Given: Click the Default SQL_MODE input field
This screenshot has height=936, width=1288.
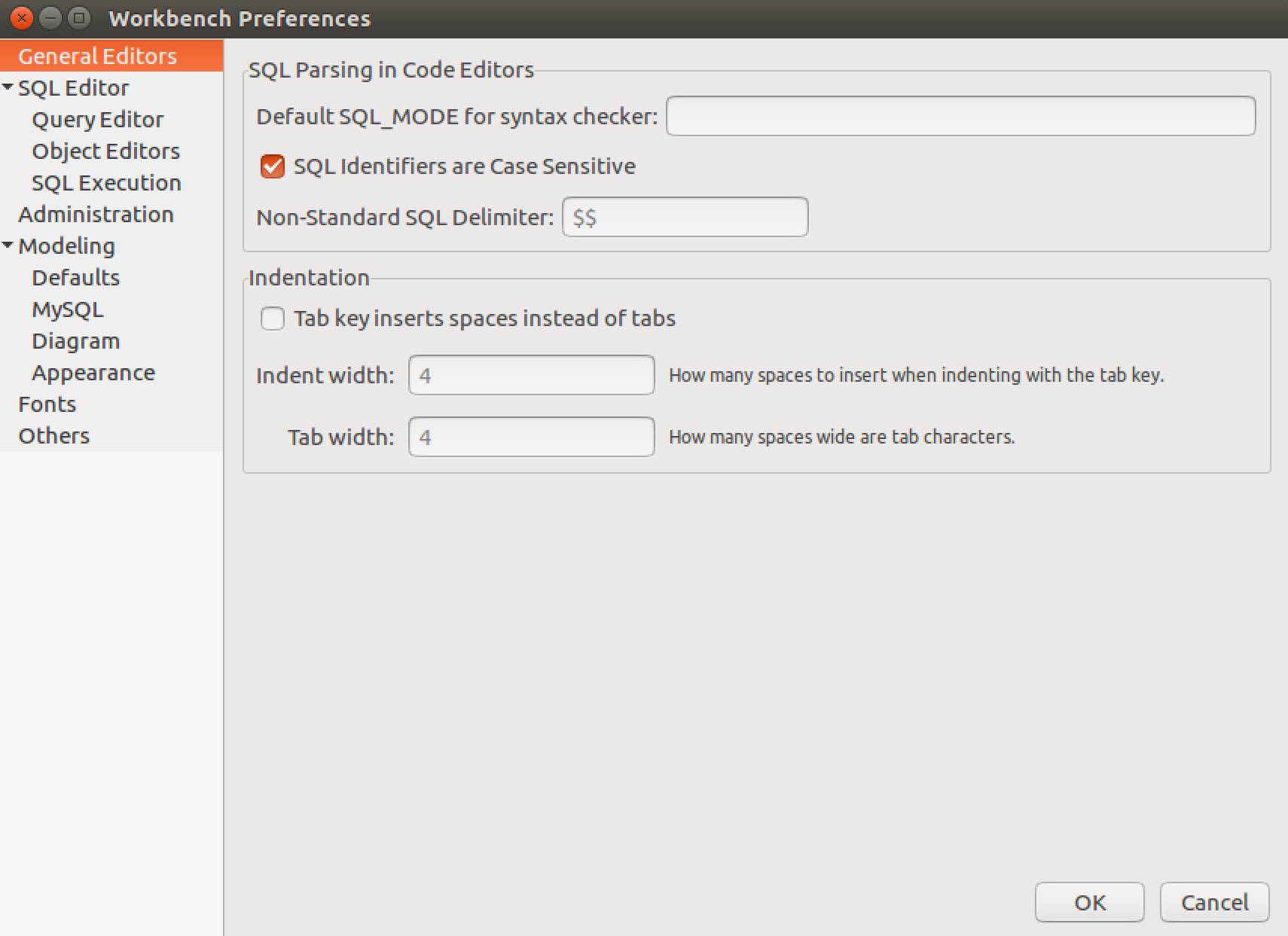Looking at the screenshot, I should pos(960,116).
